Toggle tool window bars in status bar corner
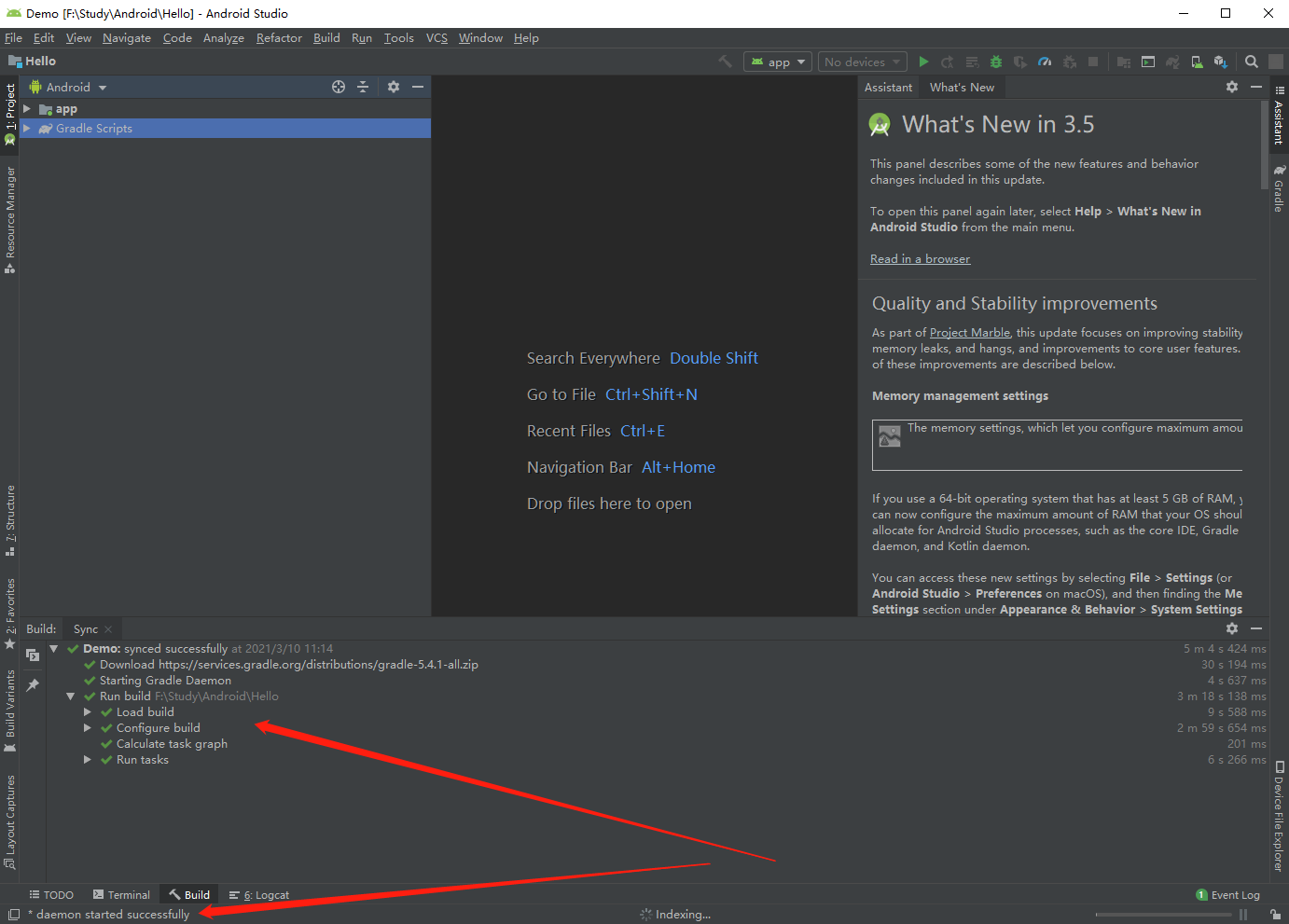This screenshot has height=924, width=1289. 13,915
